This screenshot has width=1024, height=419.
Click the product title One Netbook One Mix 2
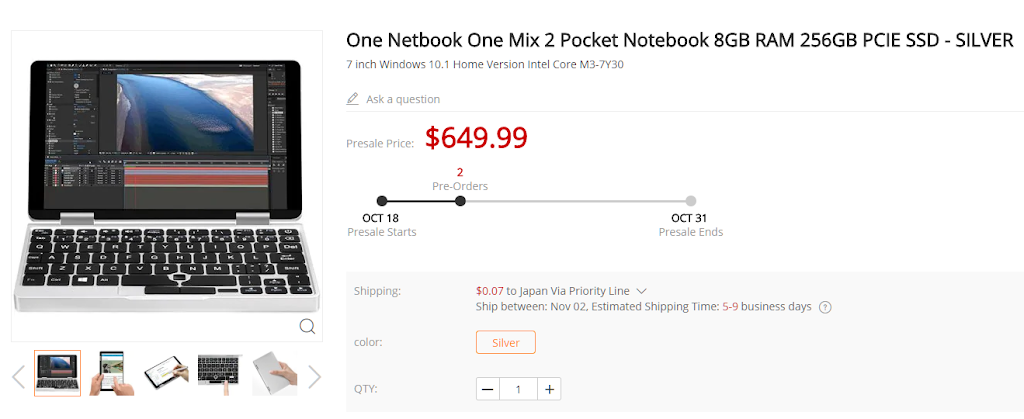(680, 40)
